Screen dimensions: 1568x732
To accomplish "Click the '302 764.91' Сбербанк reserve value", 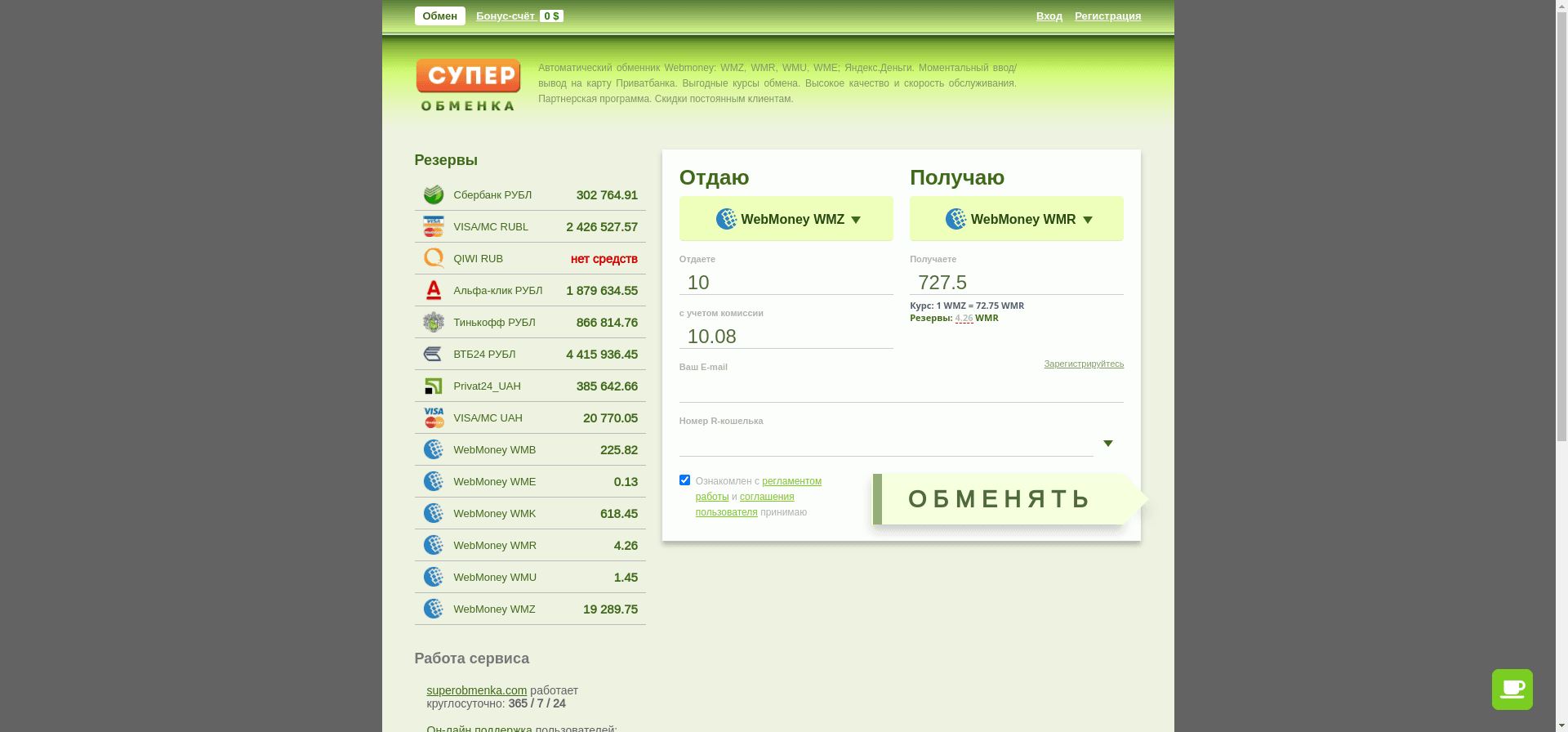I will click(607, 195).
